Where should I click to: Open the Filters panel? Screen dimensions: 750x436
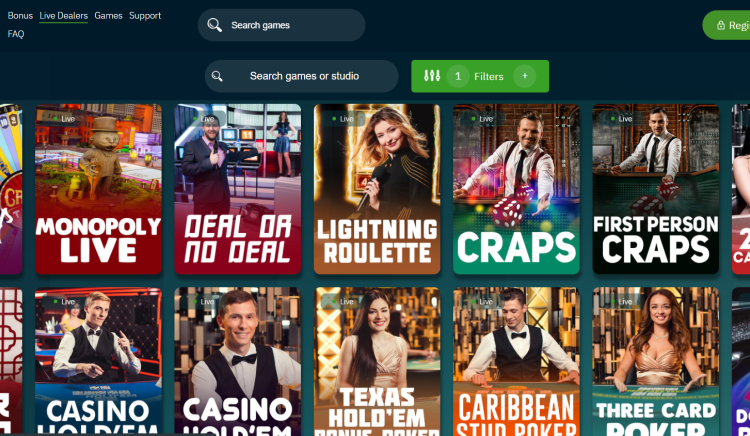tap(480, 76)
